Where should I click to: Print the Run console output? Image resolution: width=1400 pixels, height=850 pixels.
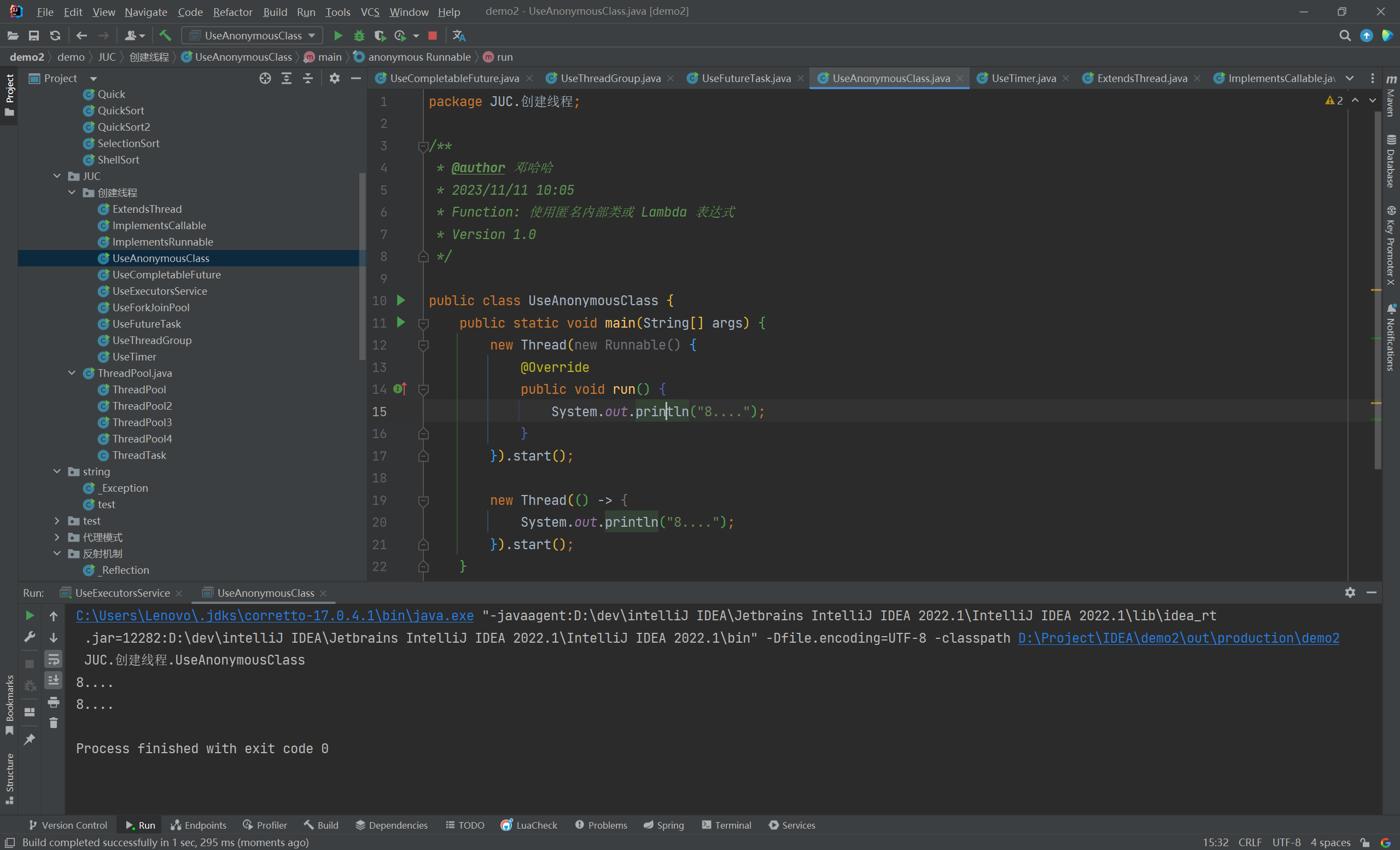(54, 702)
